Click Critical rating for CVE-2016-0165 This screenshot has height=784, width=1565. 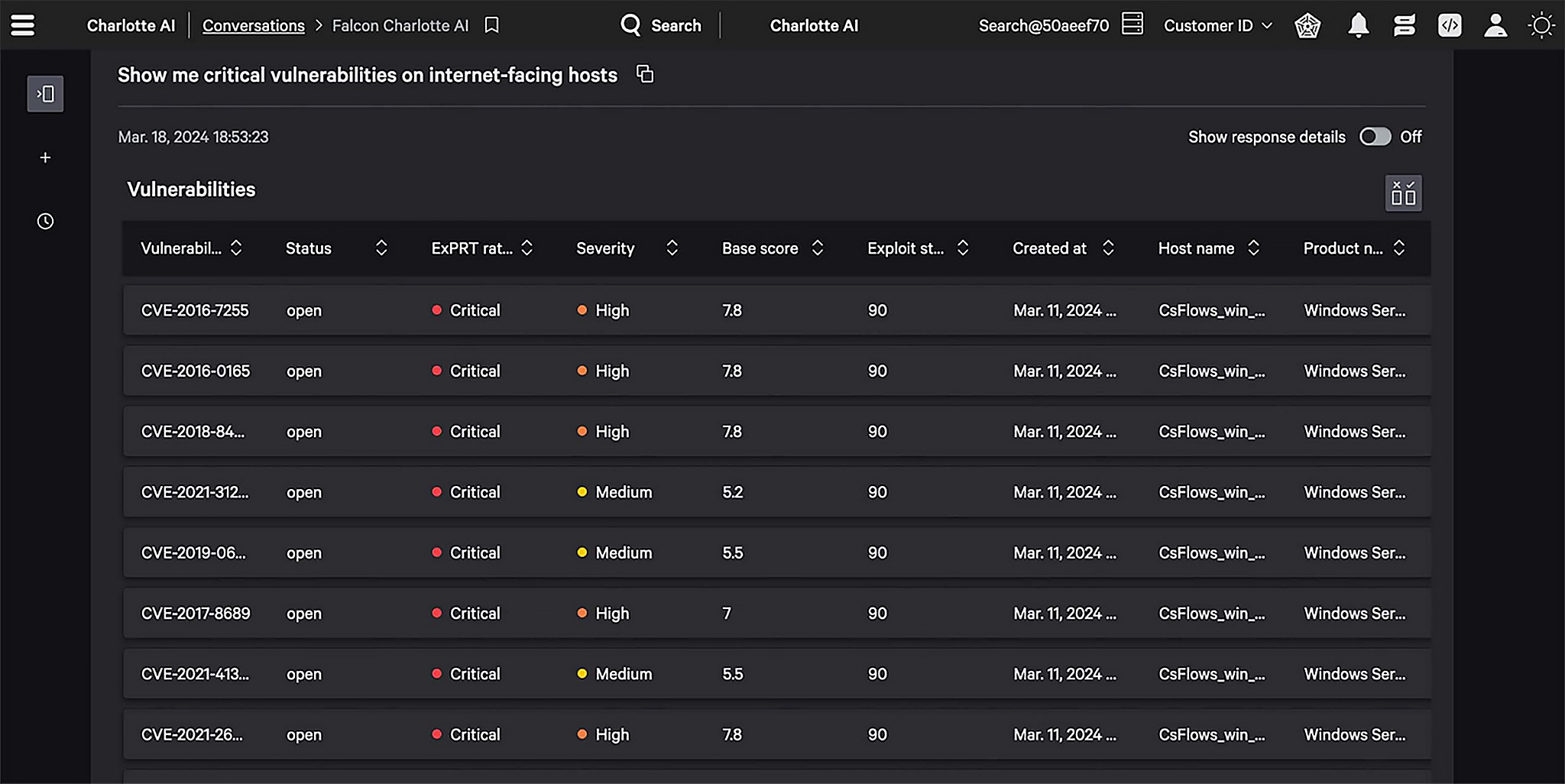[466, 371]
